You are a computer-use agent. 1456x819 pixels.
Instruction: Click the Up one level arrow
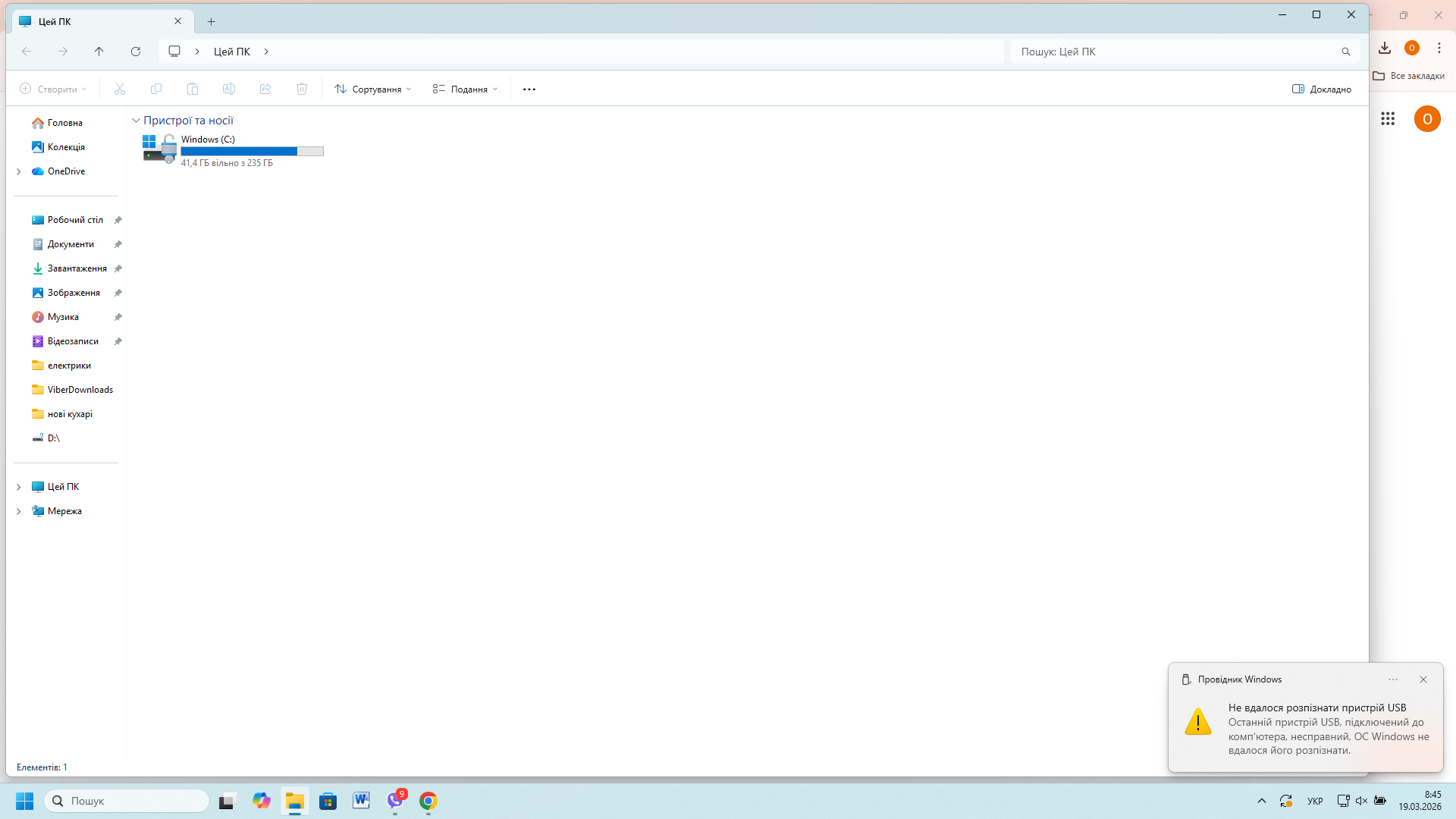[x=99, y=52]
